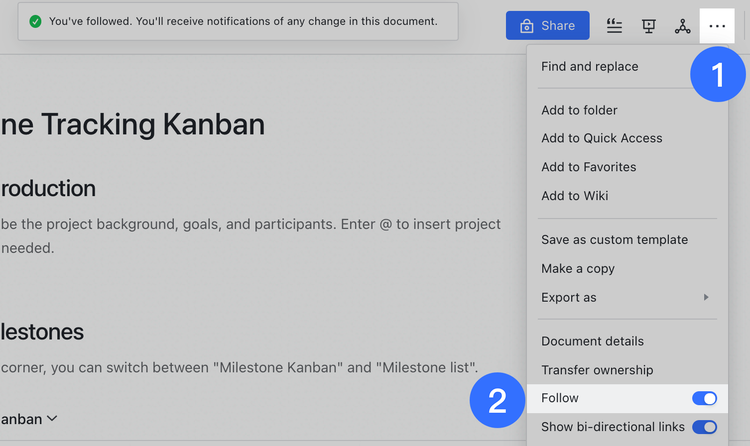750x446 pixels.
Task: Start presentation mode icon
Action: click(x=649, y=26)
